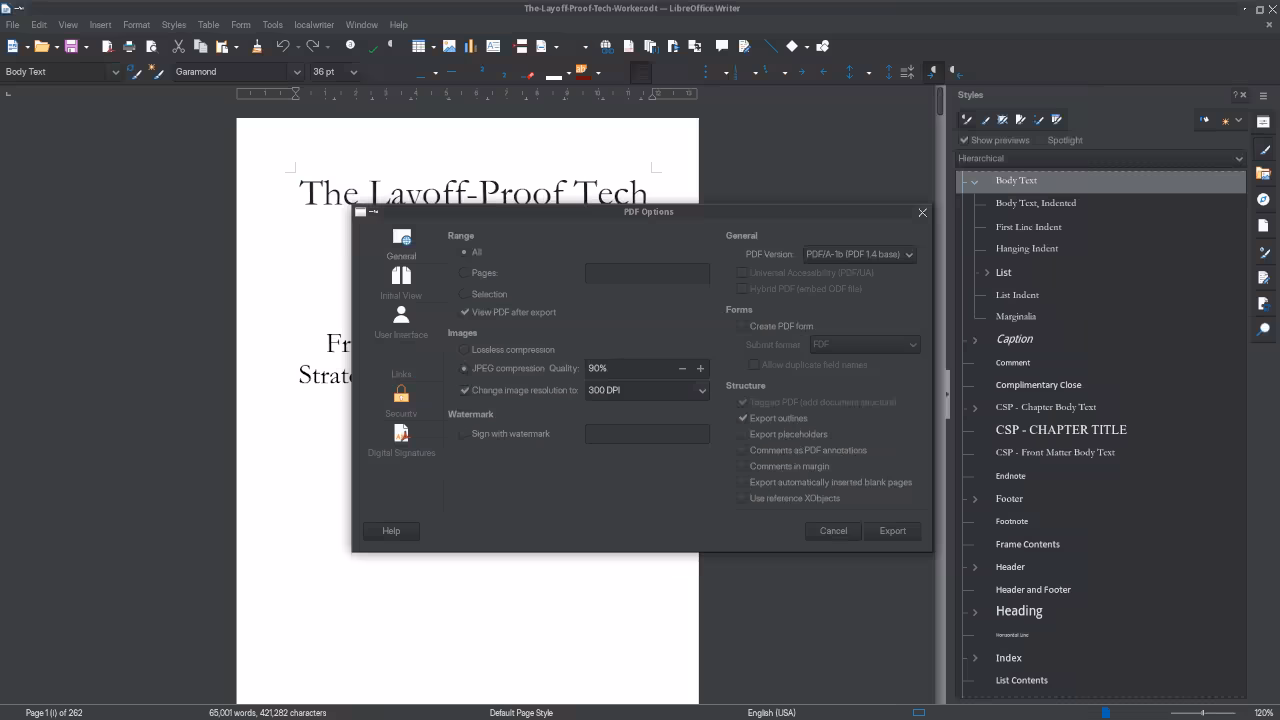Open the image resolution 300 DPI dropdown
1280x720 pixels.
pos(647,390)
